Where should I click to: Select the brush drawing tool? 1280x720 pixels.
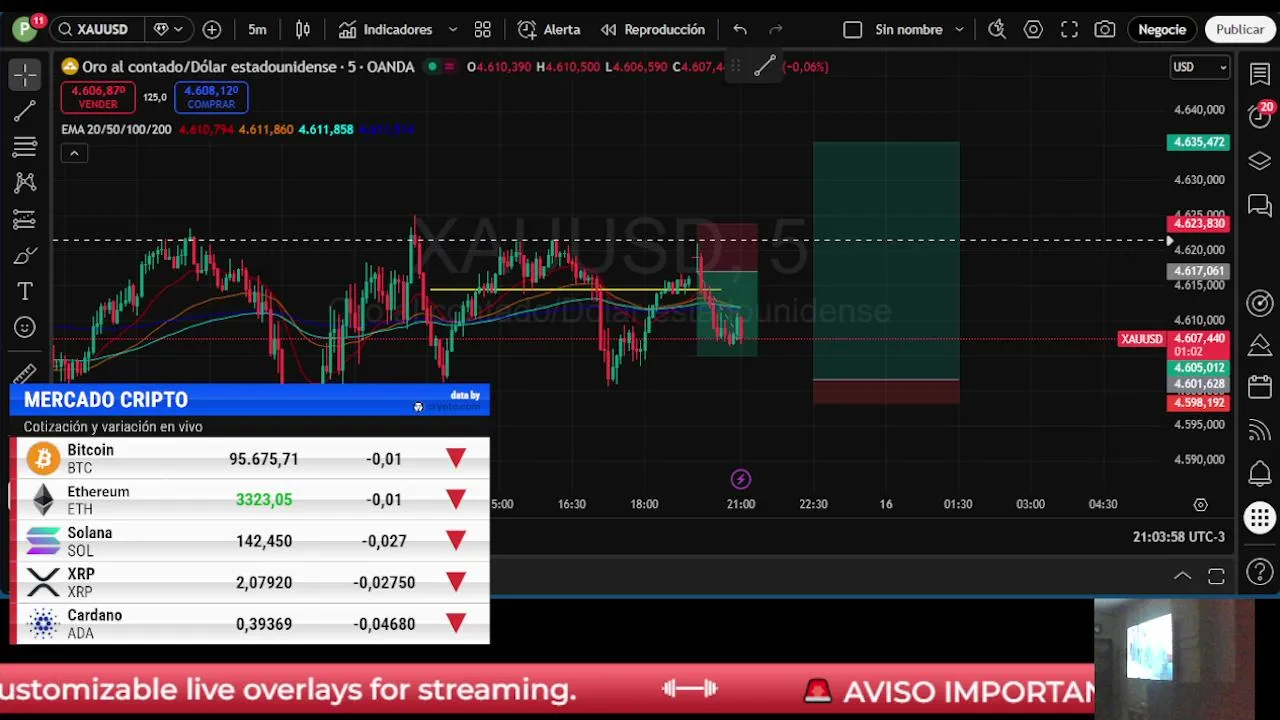[25, 256]
